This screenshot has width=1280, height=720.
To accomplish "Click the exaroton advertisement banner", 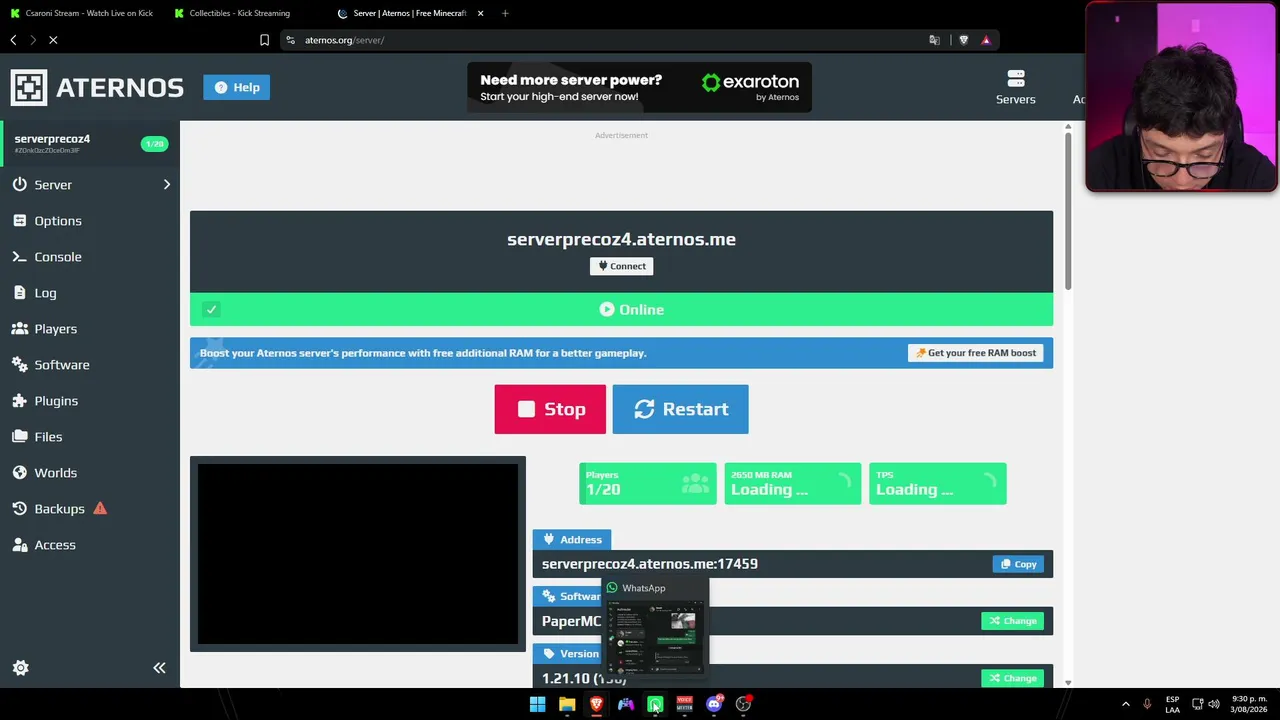I will [x=639, y=87].
